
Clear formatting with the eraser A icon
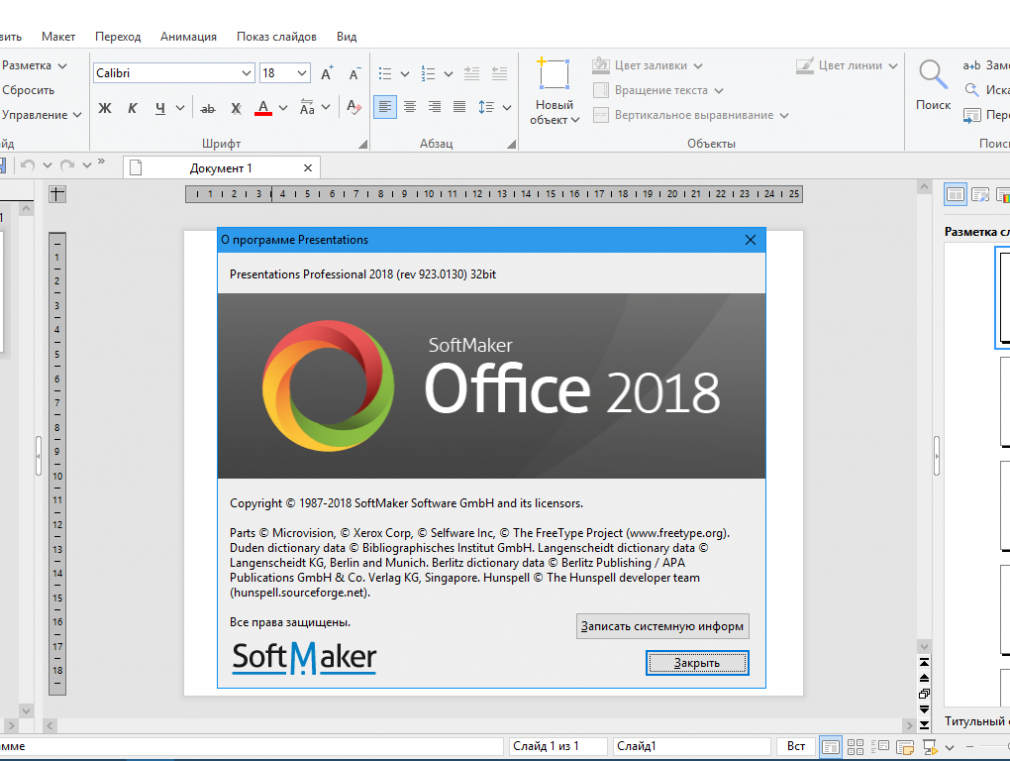[354, 108]
